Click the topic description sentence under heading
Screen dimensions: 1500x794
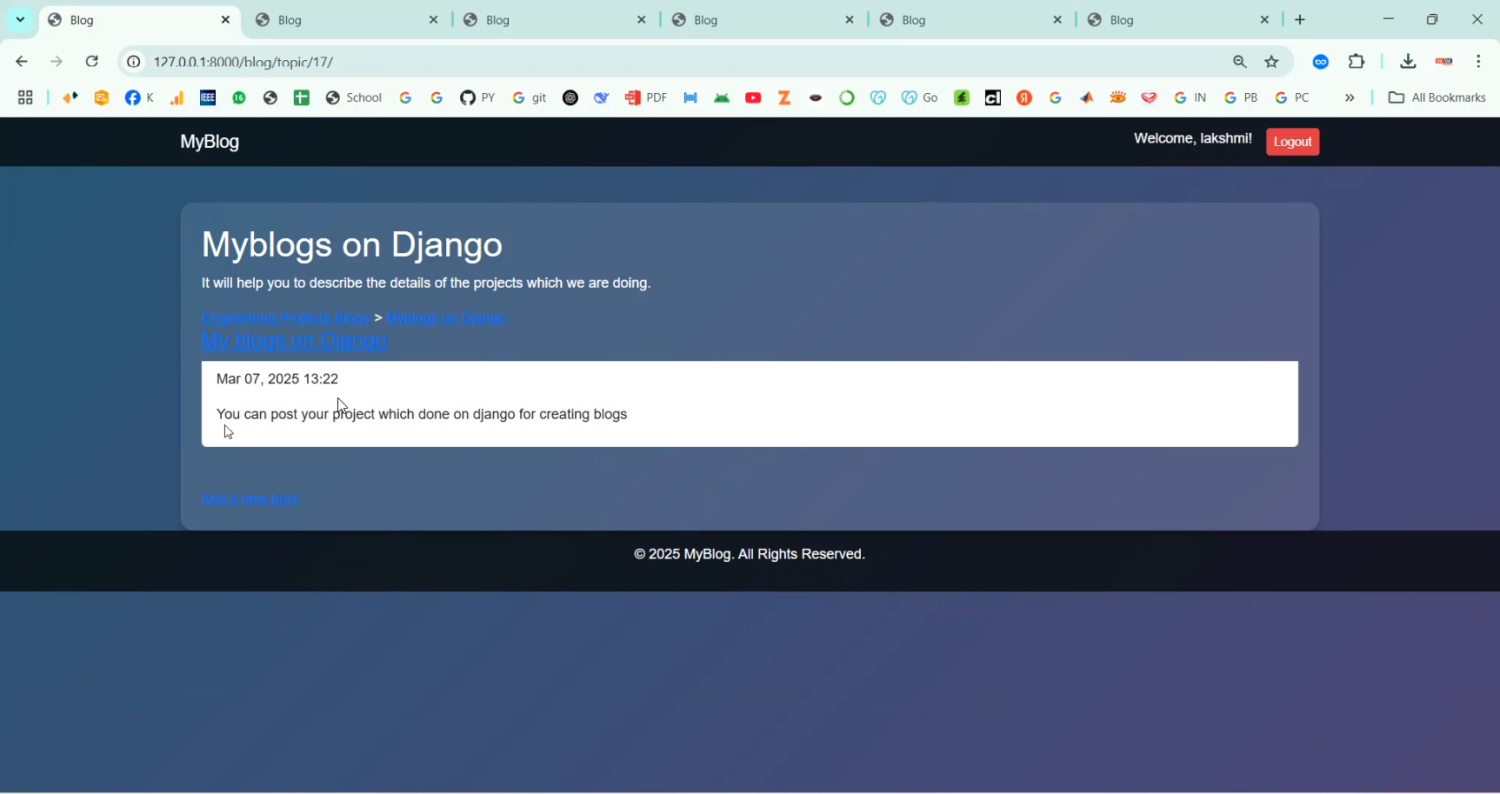coord(426,283)
